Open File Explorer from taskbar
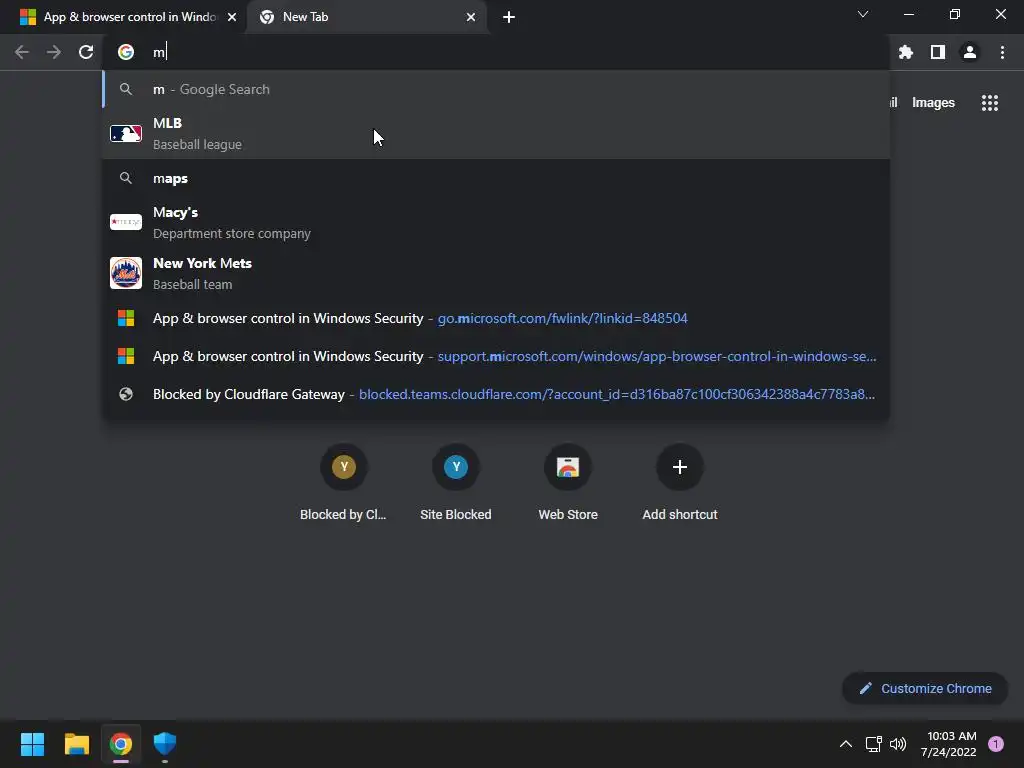This screenshot has height=768, width=1024. point(76,744)
